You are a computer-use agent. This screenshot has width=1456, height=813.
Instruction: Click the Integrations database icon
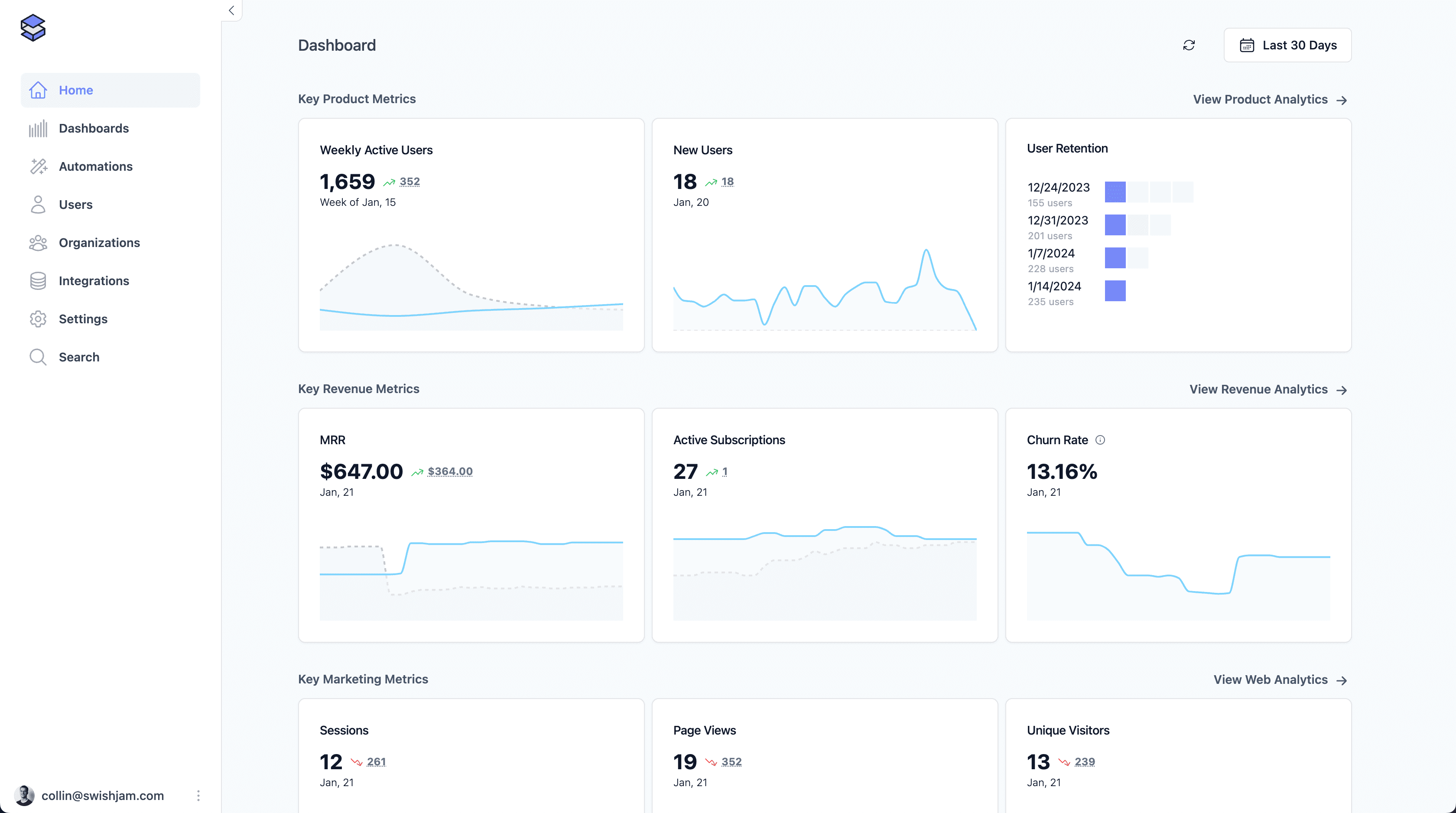coord(38,281)
